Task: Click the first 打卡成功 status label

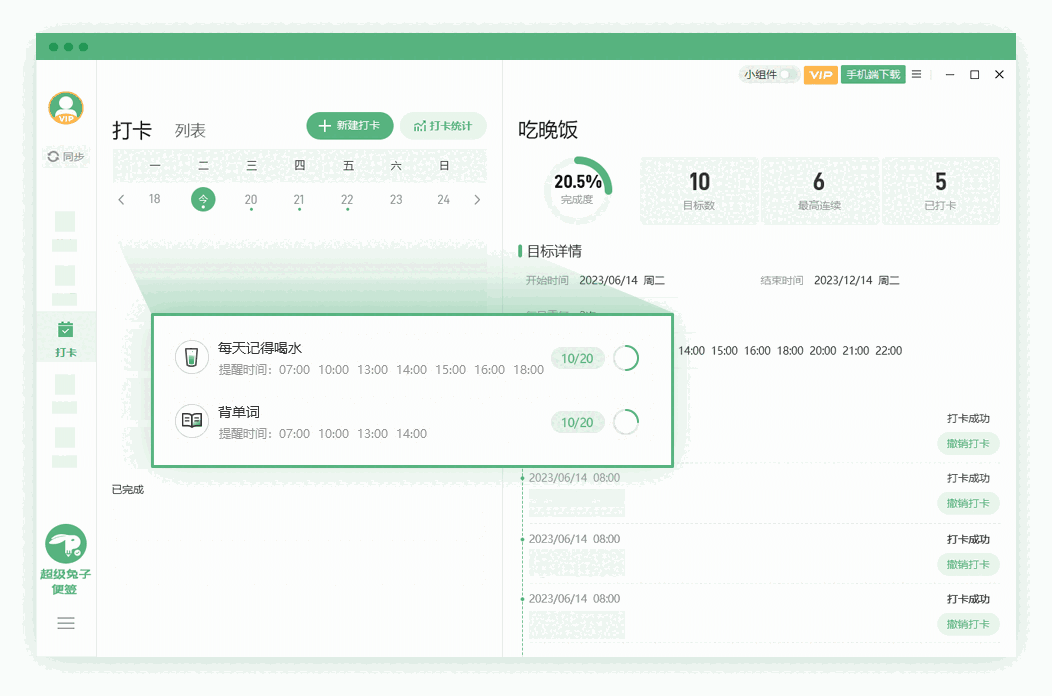Action: tap(968, 418)
